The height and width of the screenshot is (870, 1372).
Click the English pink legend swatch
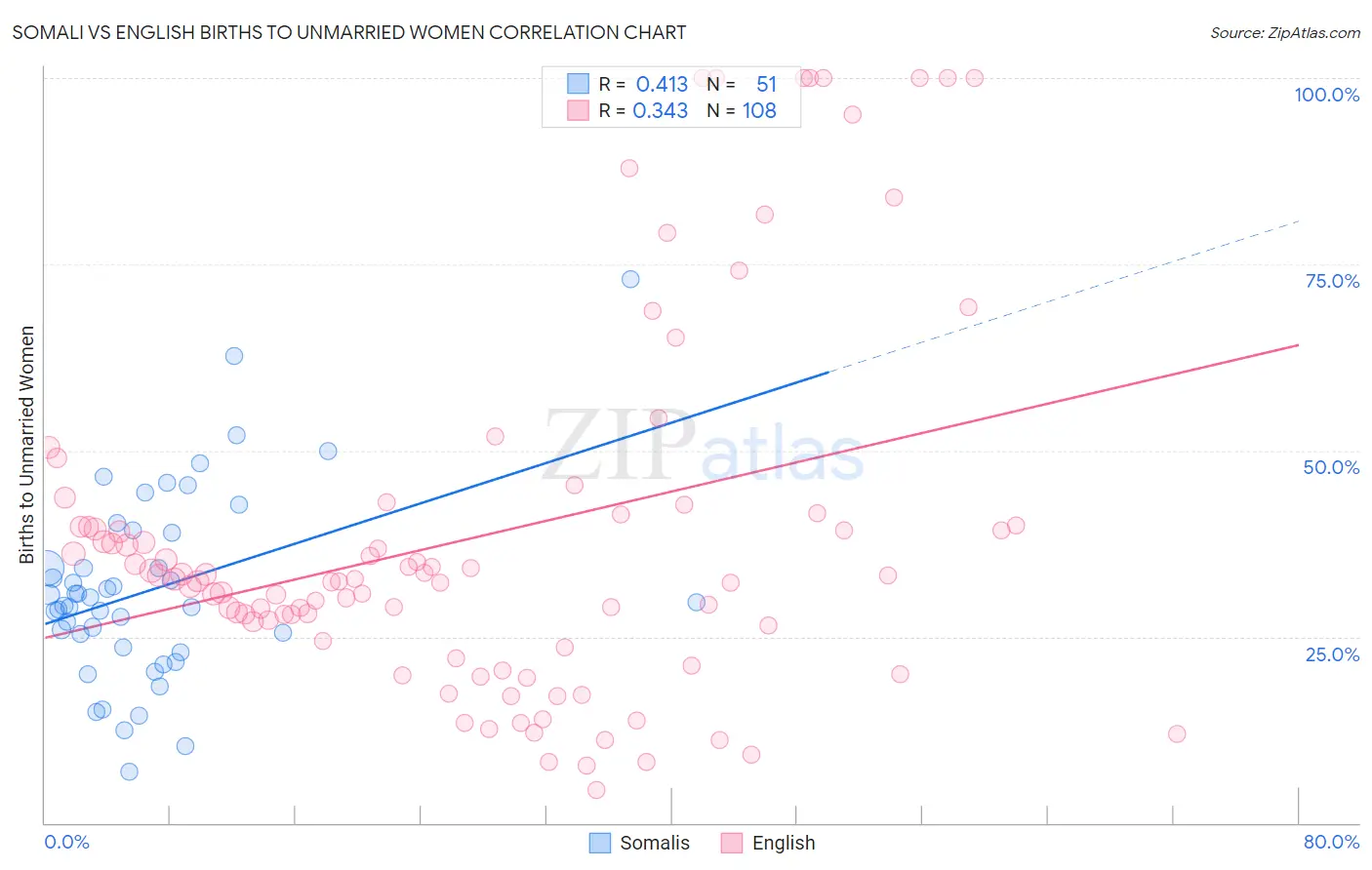(x=732, y=843)
